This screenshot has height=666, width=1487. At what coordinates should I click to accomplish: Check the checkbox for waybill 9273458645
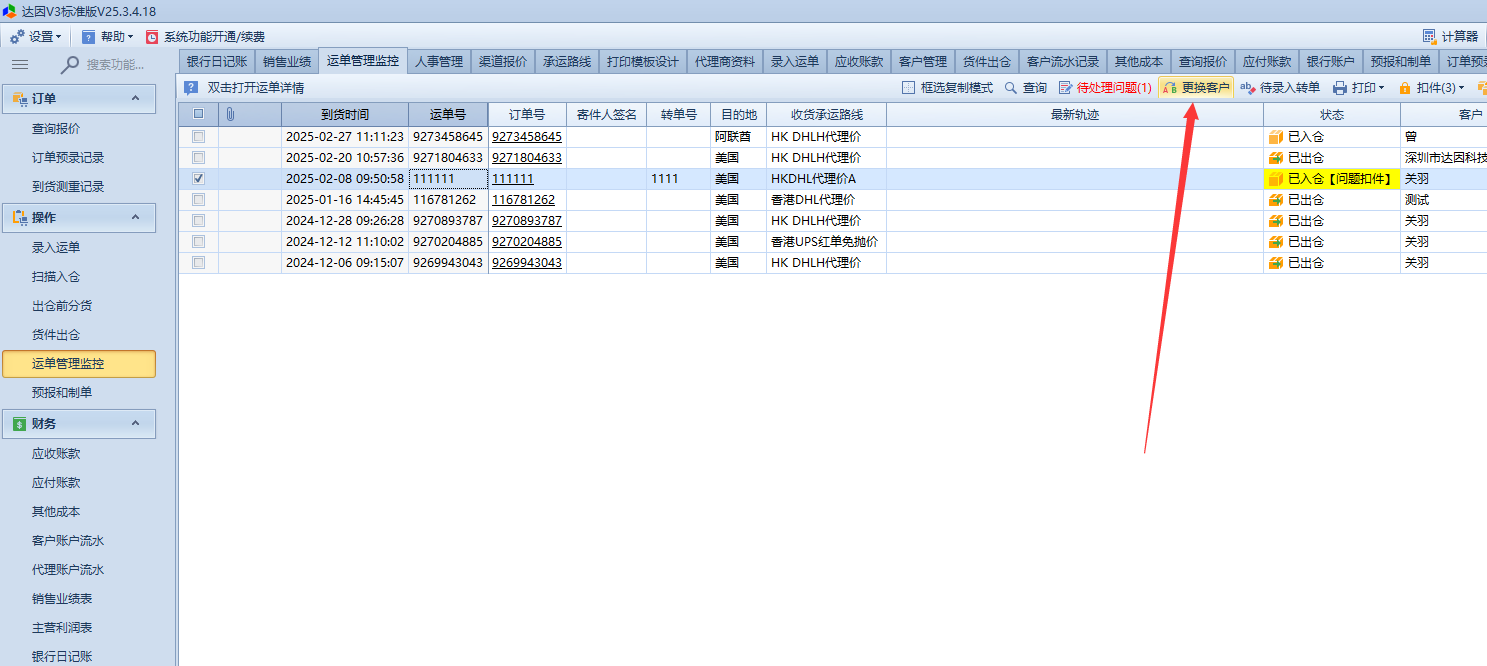coord(198,136)
